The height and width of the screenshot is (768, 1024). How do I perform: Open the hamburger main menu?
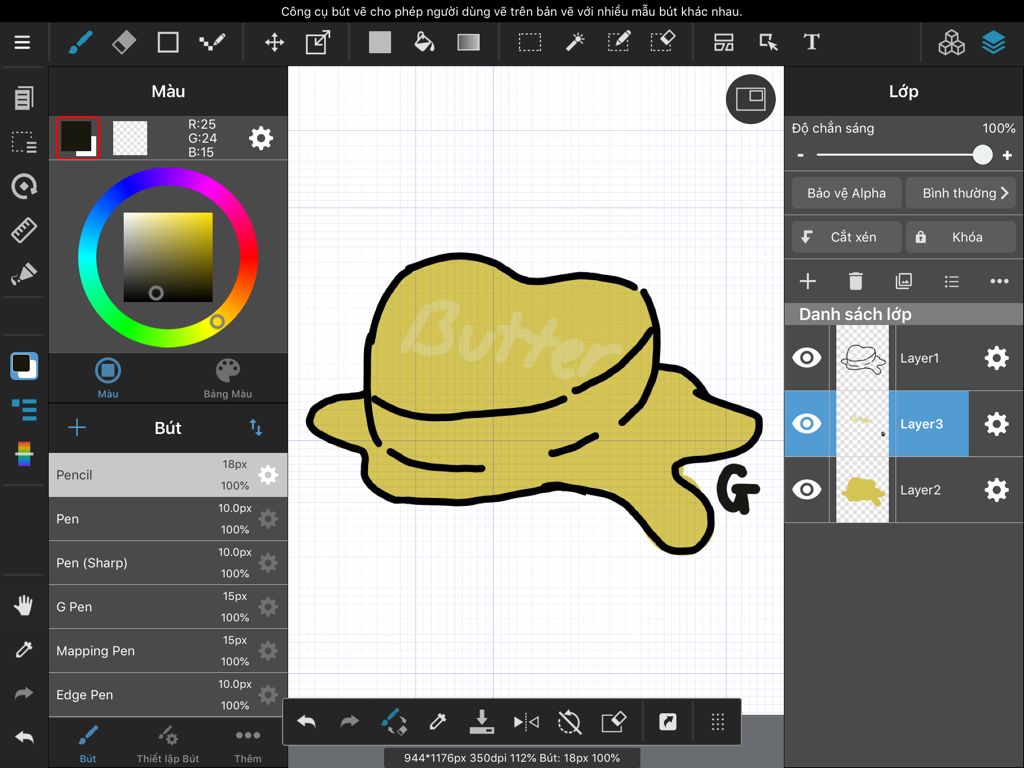[22, 42]
